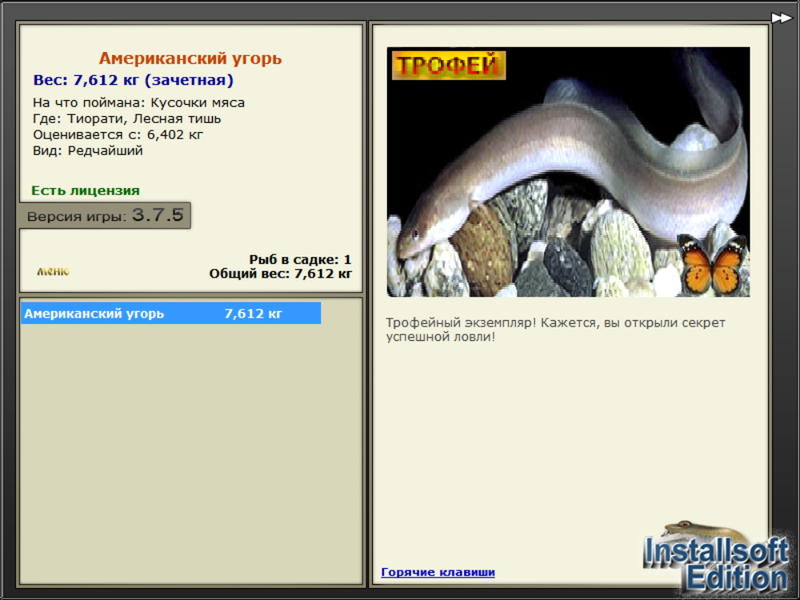Viewport: 800px width, 600px height.
Task: Open the small меню button
Action: [x=53, y=271]
